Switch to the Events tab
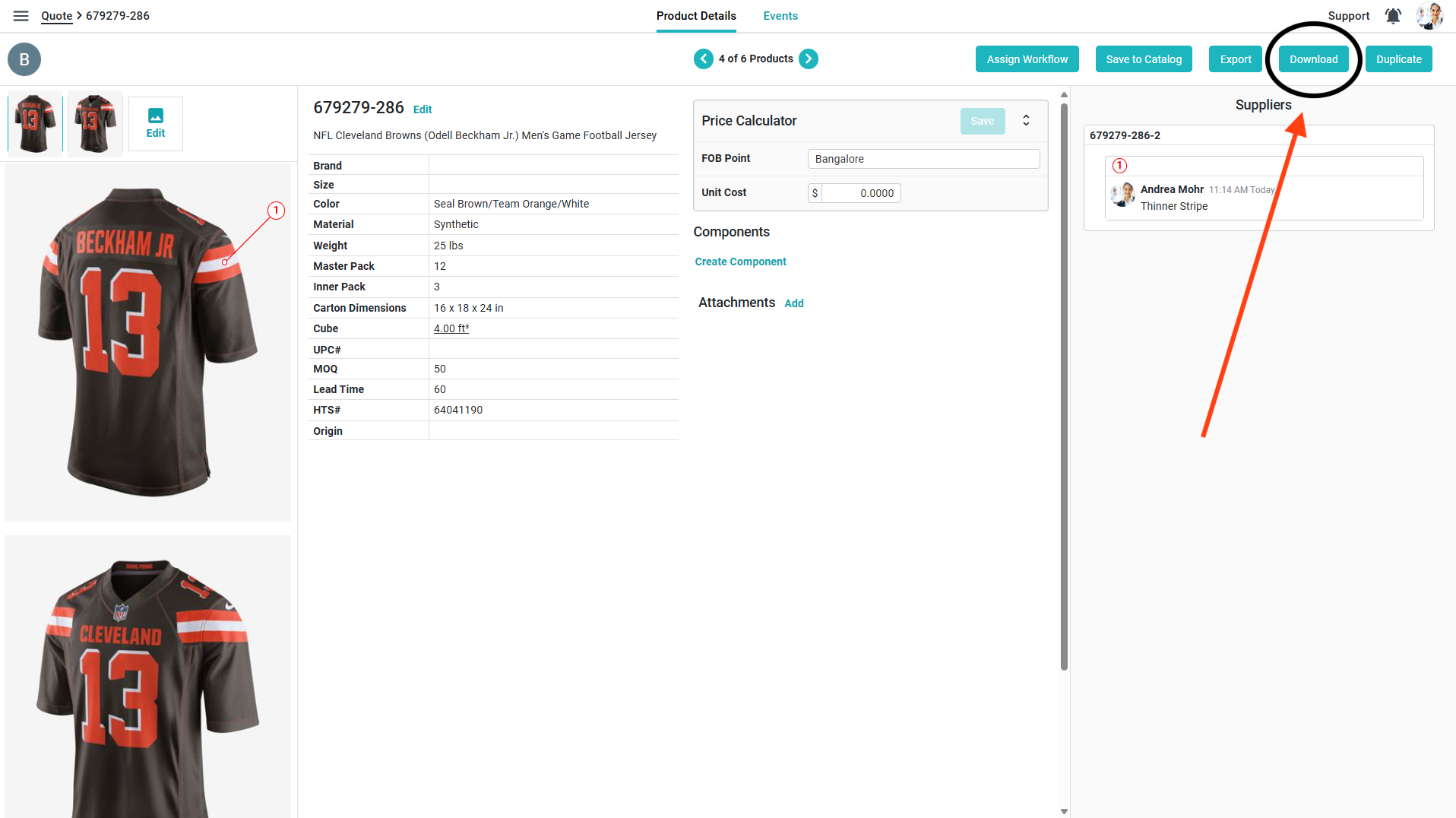Screen dimensions: 1456x818 point(780,16)
